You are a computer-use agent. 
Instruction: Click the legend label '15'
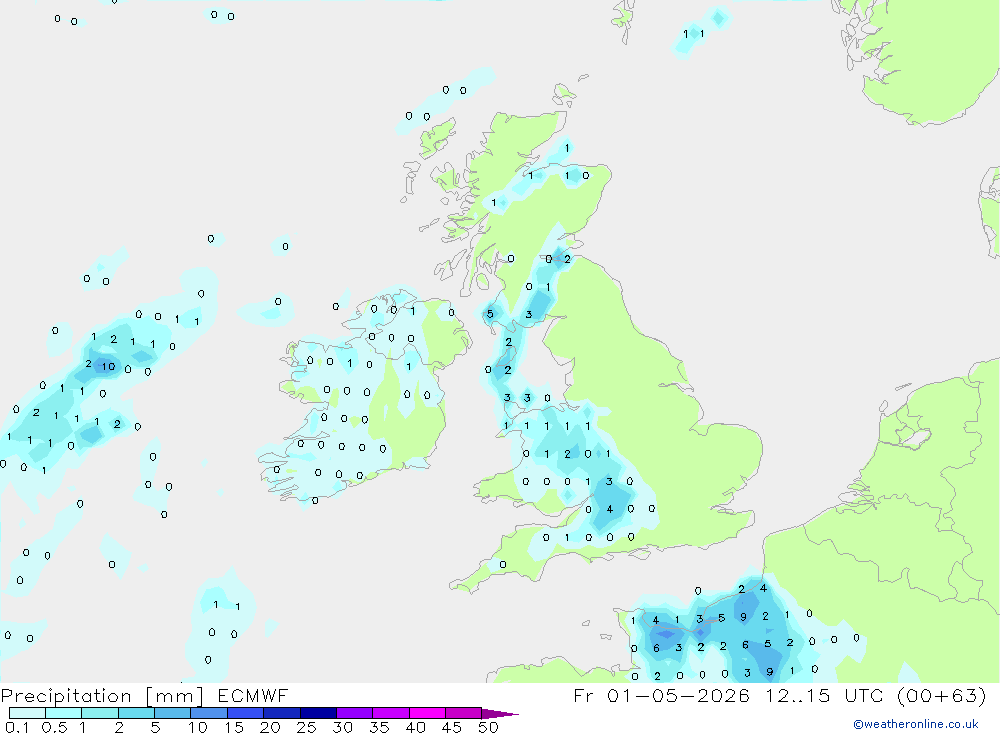(234, 727)
